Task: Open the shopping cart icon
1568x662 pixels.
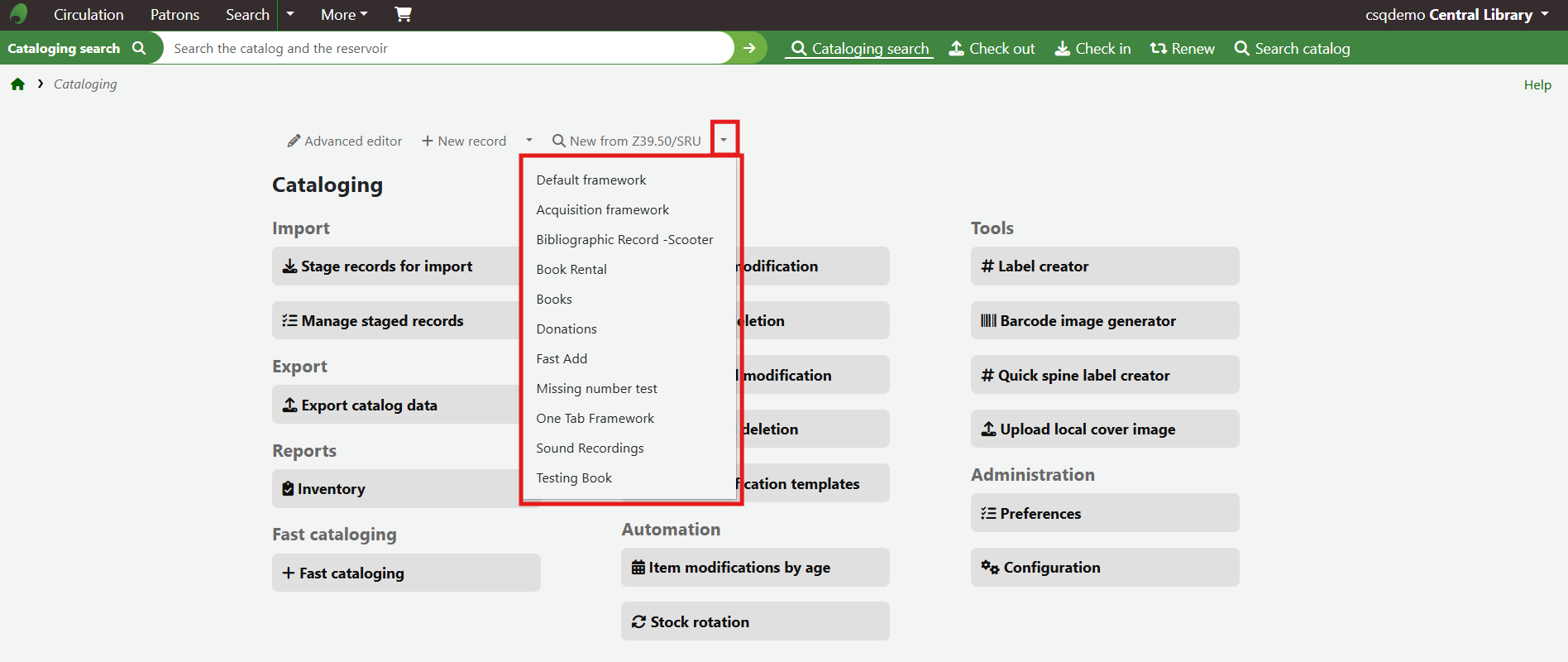Action: click(403, 14)
